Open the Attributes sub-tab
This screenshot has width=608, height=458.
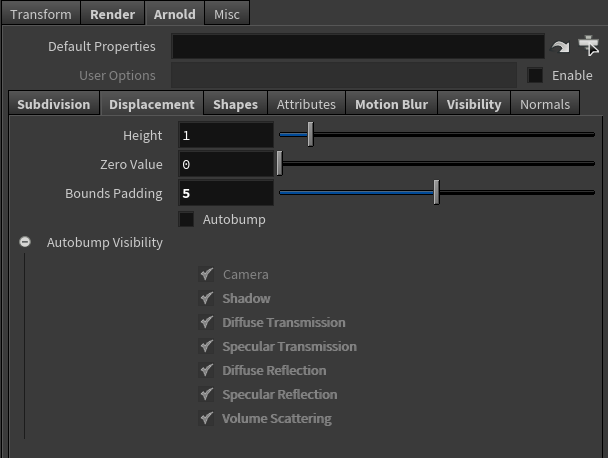coord(306,104)
